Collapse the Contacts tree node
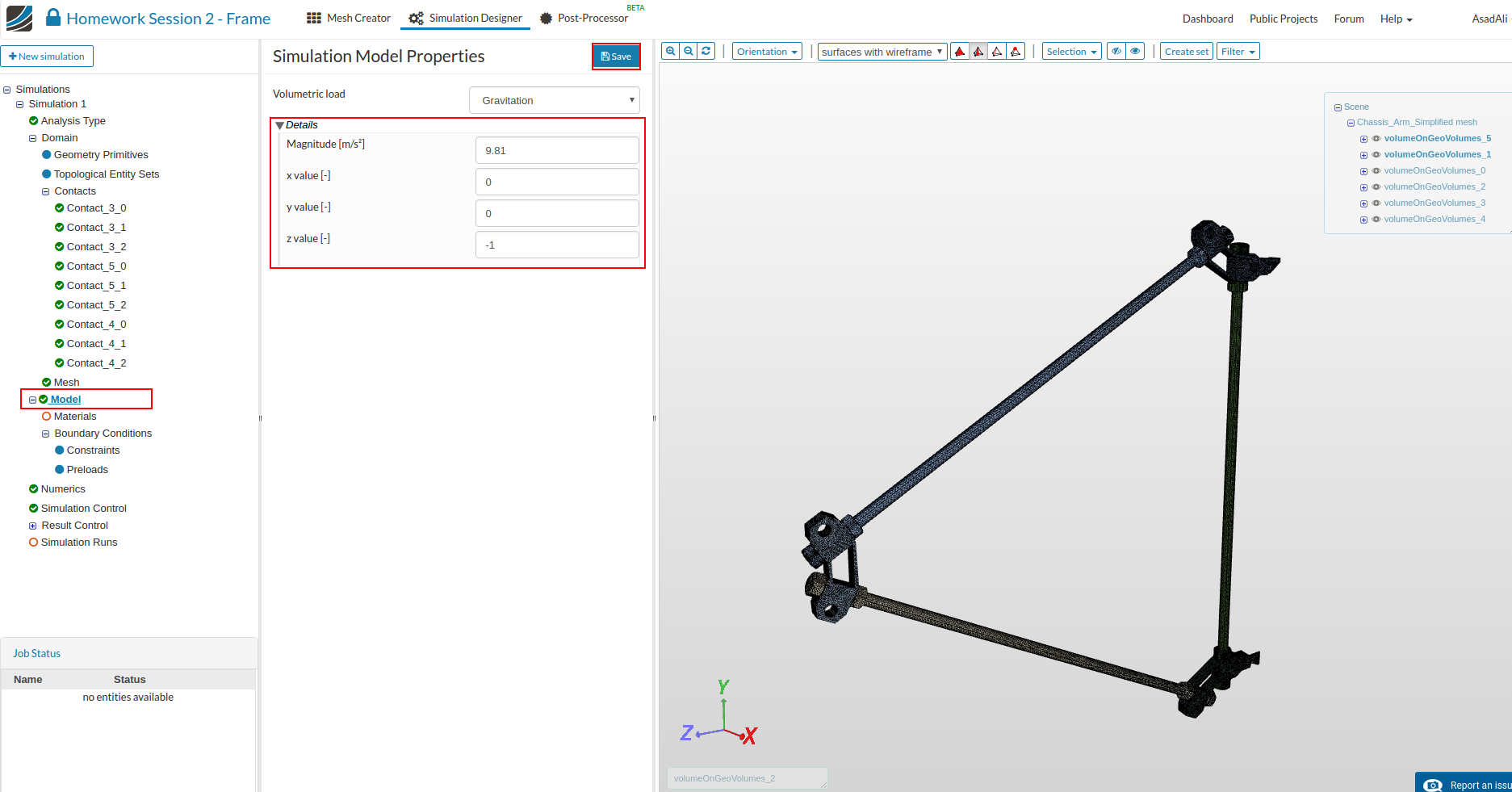Screen dimensions: 1512x792 click(x=46, y=192)
